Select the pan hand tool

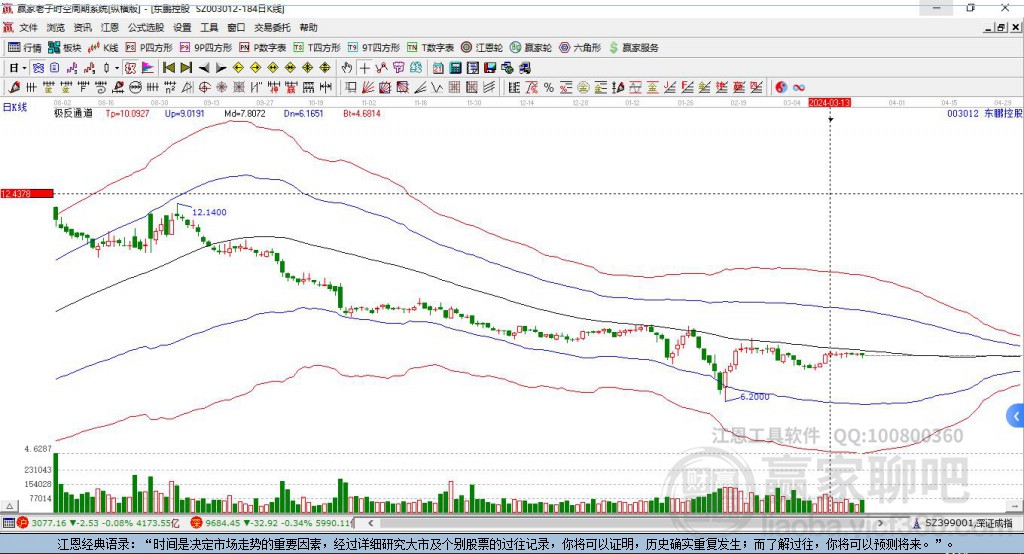pyautogui.click(x=347, y=68)
